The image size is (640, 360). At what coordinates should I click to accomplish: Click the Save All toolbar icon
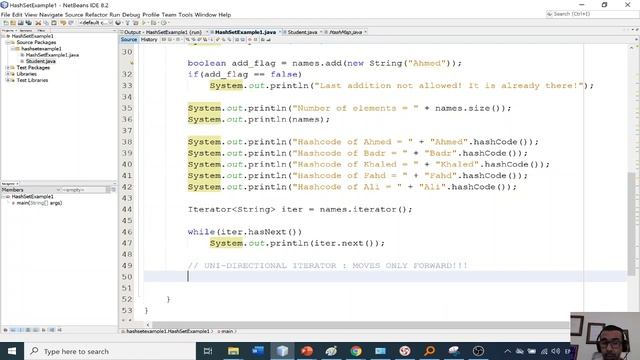29,23
